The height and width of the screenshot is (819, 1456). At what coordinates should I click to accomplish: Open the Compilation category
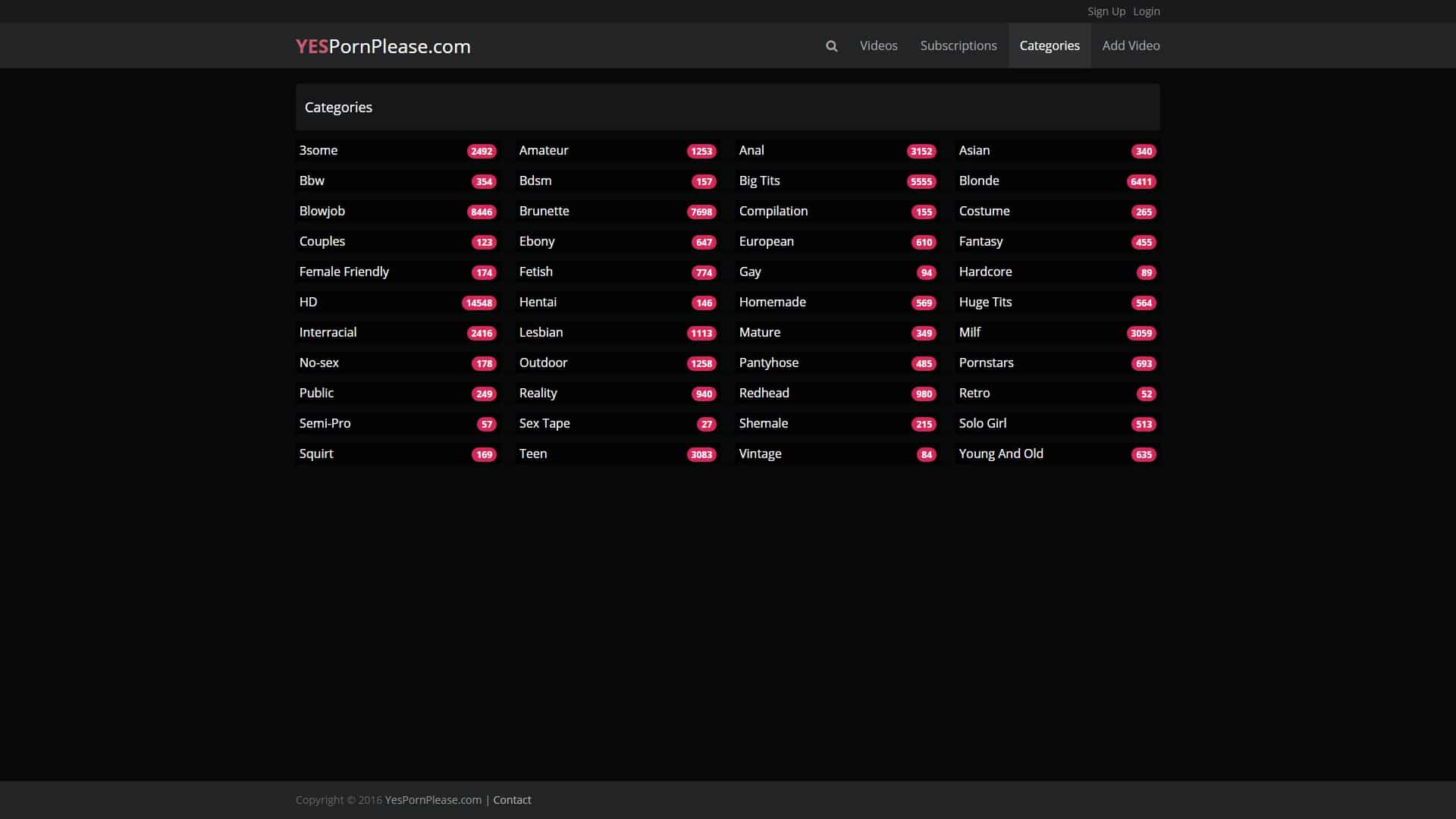pos(773,211)
